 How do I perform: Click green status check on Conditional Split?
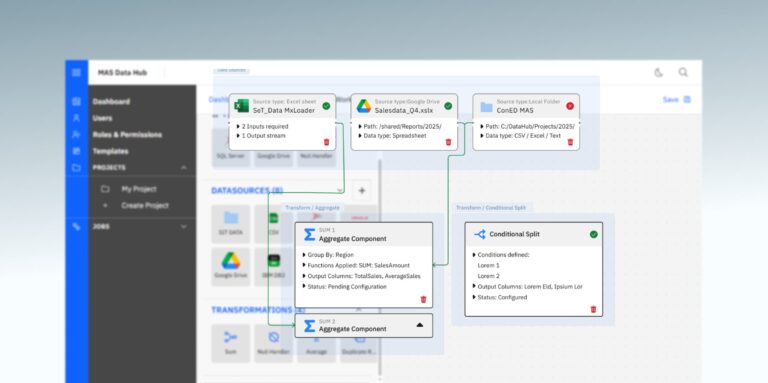tap(594, 235)
